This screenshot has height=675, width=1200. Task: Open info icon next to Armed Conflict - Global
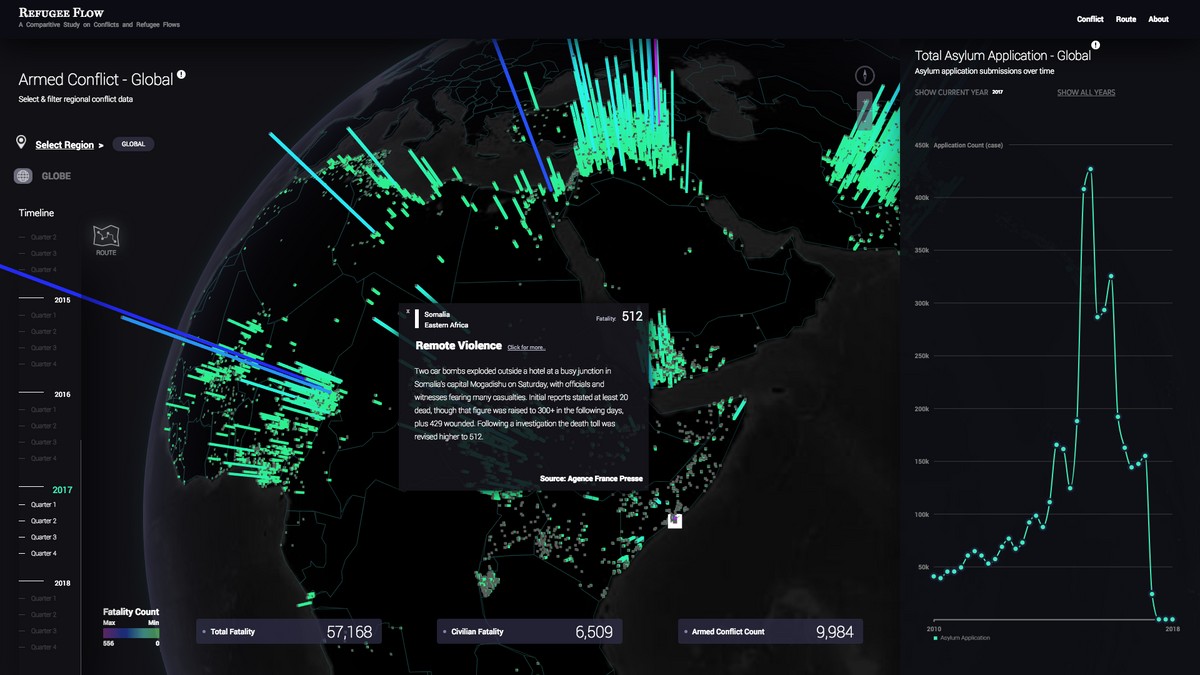pyautogui.click(x=181, y=75)
